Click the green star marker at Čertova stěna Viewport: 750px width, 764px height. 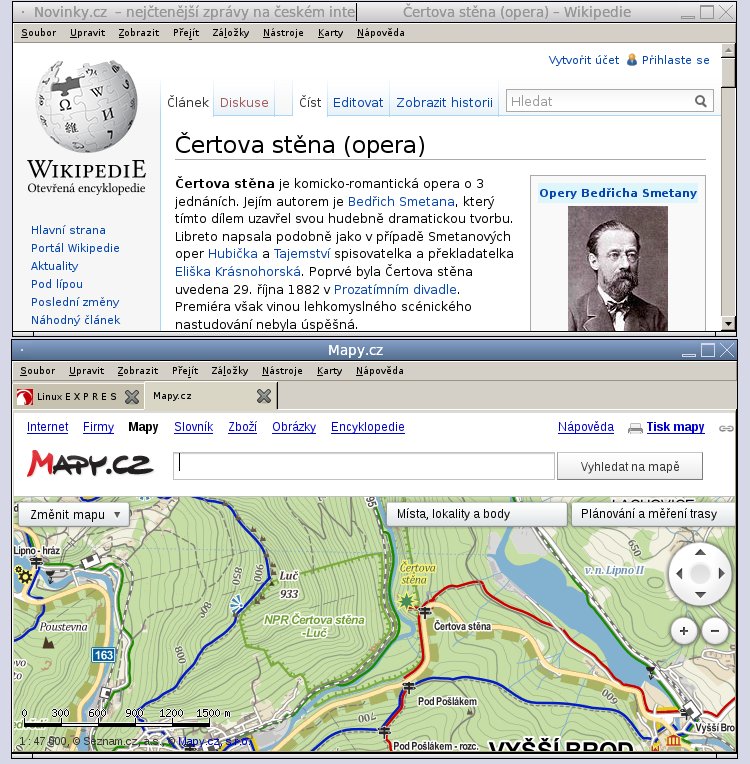[405, 602]
